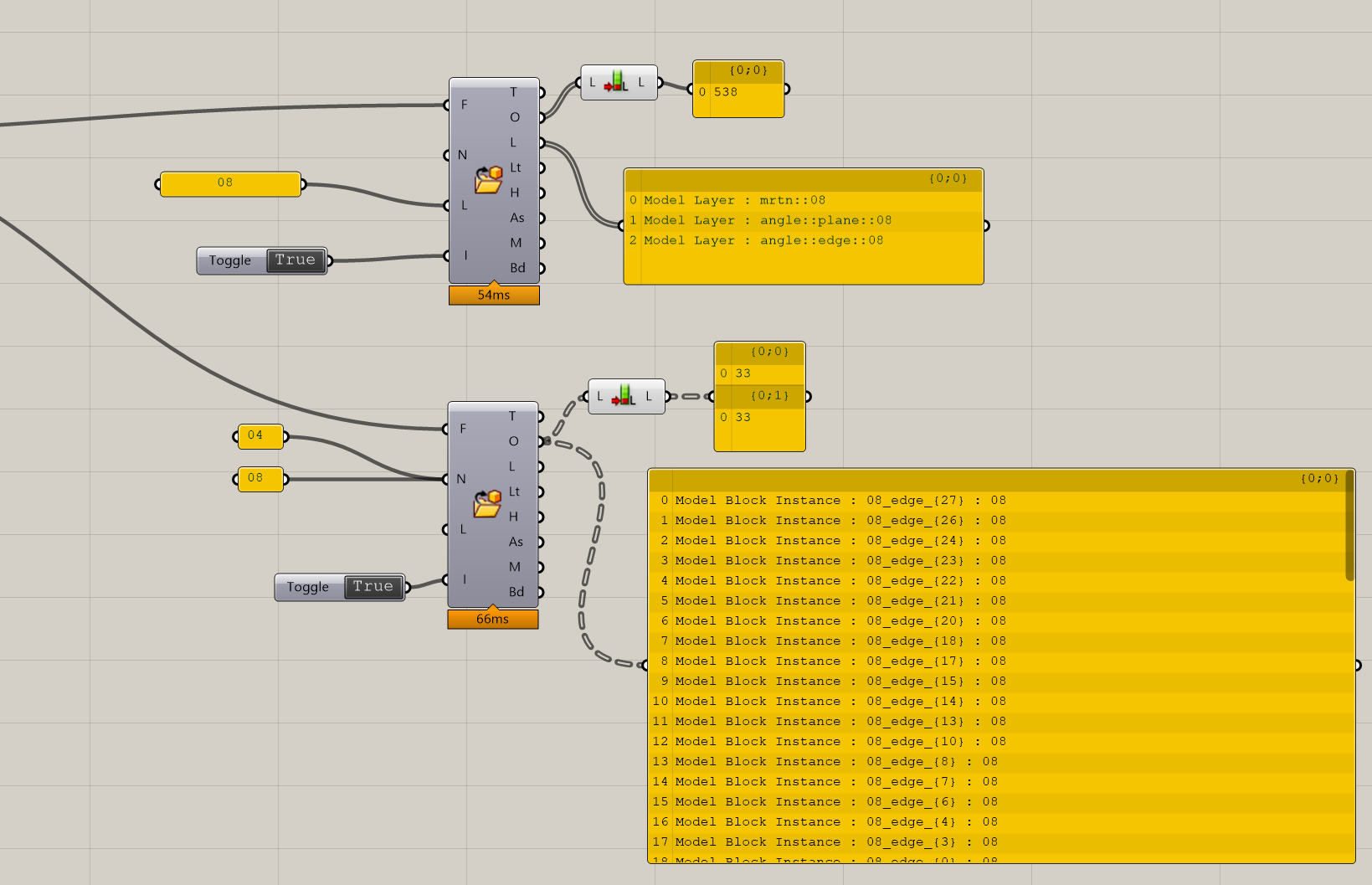
Task: Select the yellow 04 panel
Action: click(x=260, y=436)
